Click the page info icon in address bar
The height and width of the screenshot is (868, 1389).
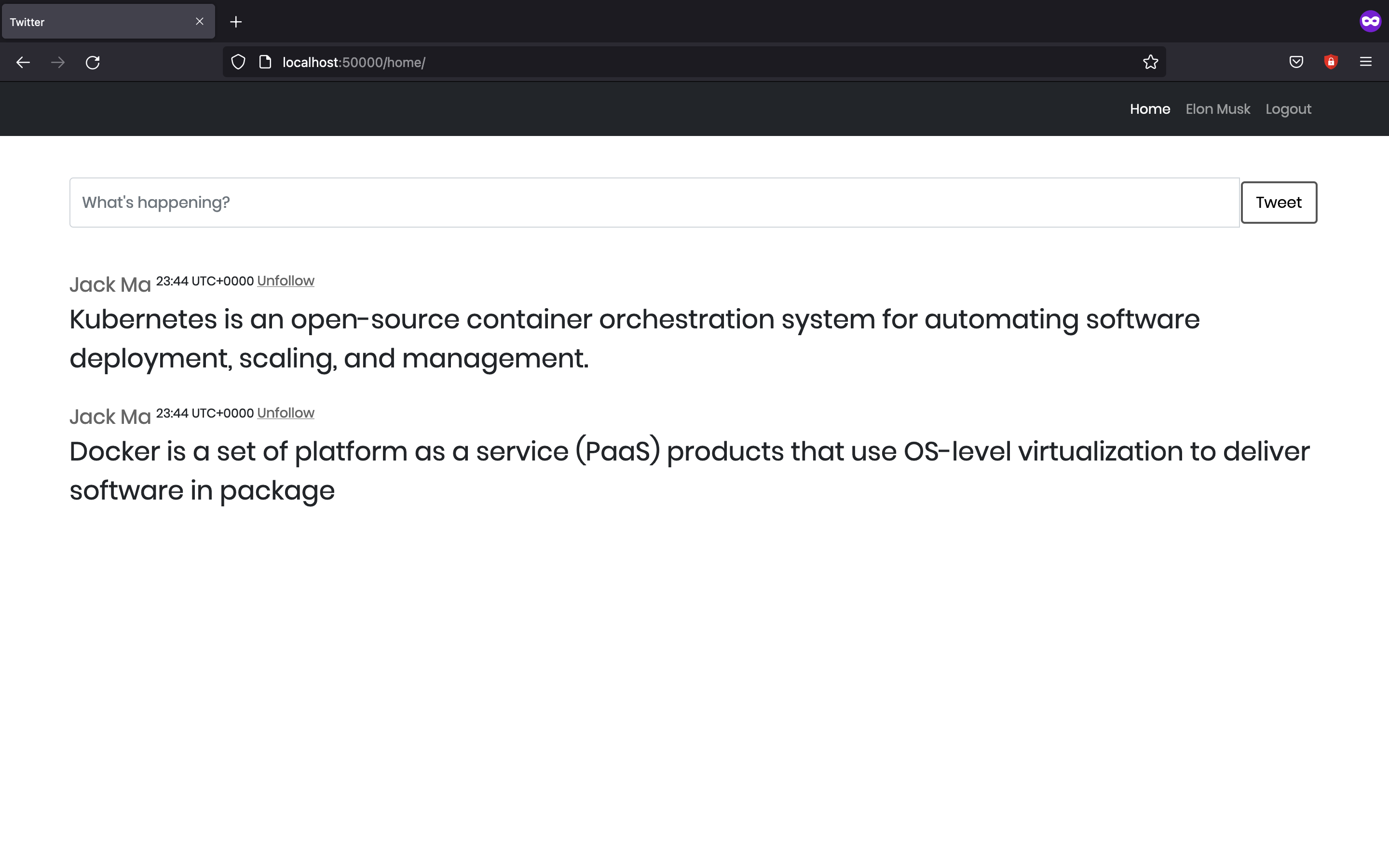click(x=265, y=62)
